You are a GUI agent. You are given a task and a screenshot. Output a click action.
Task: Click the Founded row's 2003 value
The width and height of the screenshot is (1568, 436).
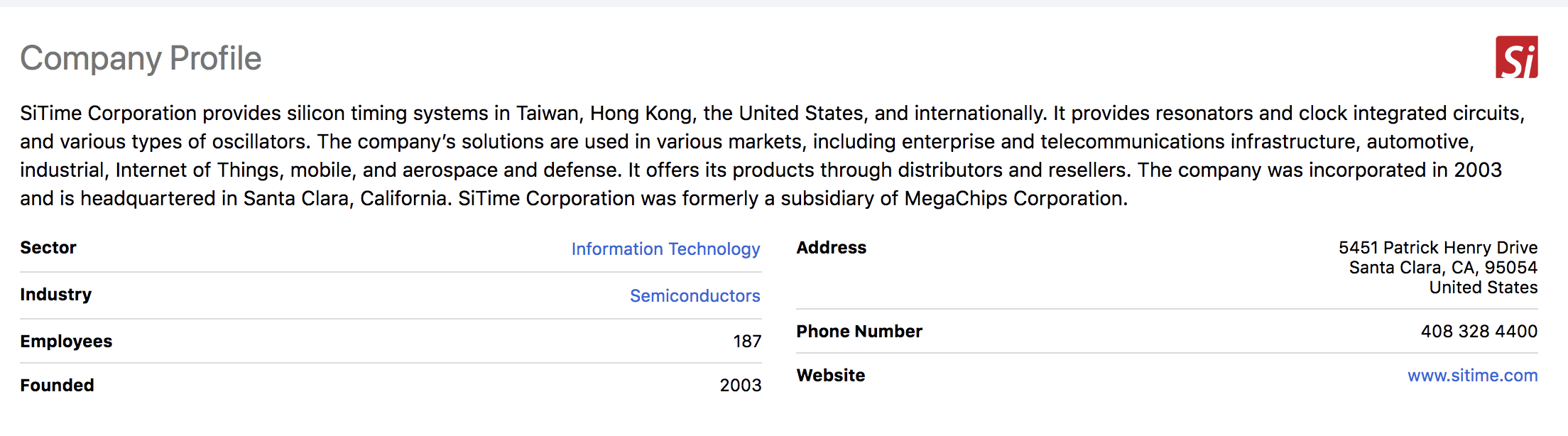coord(740,386)
